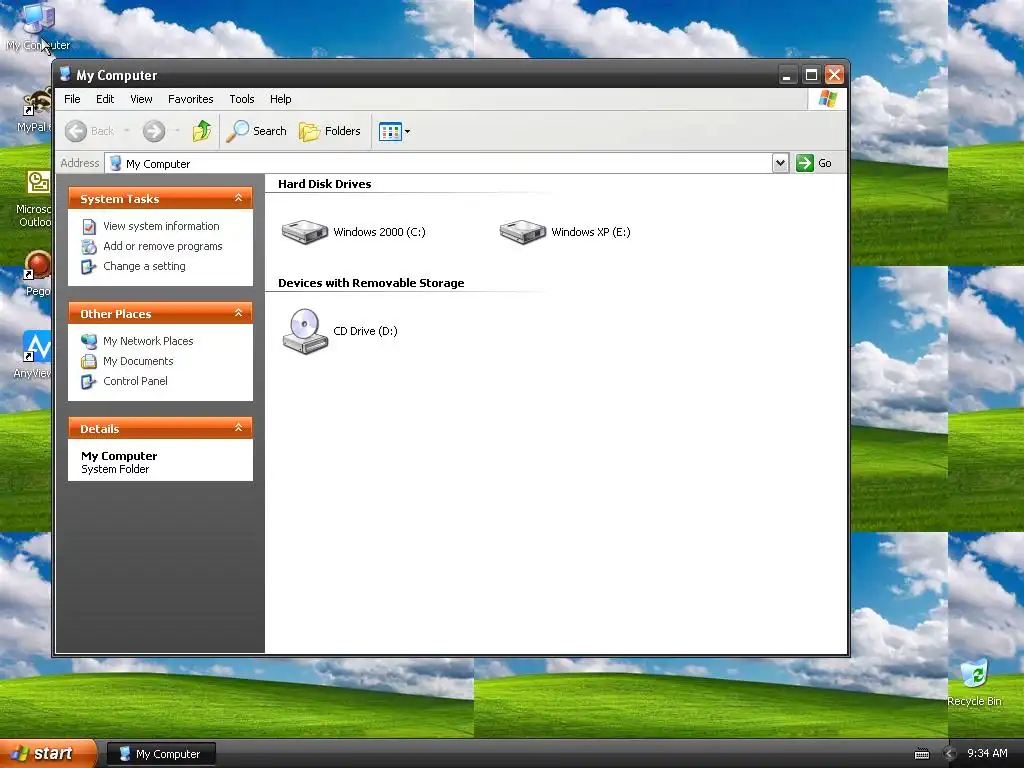Click the Start button
1024x768 pixels.
(x=48, y=754)
